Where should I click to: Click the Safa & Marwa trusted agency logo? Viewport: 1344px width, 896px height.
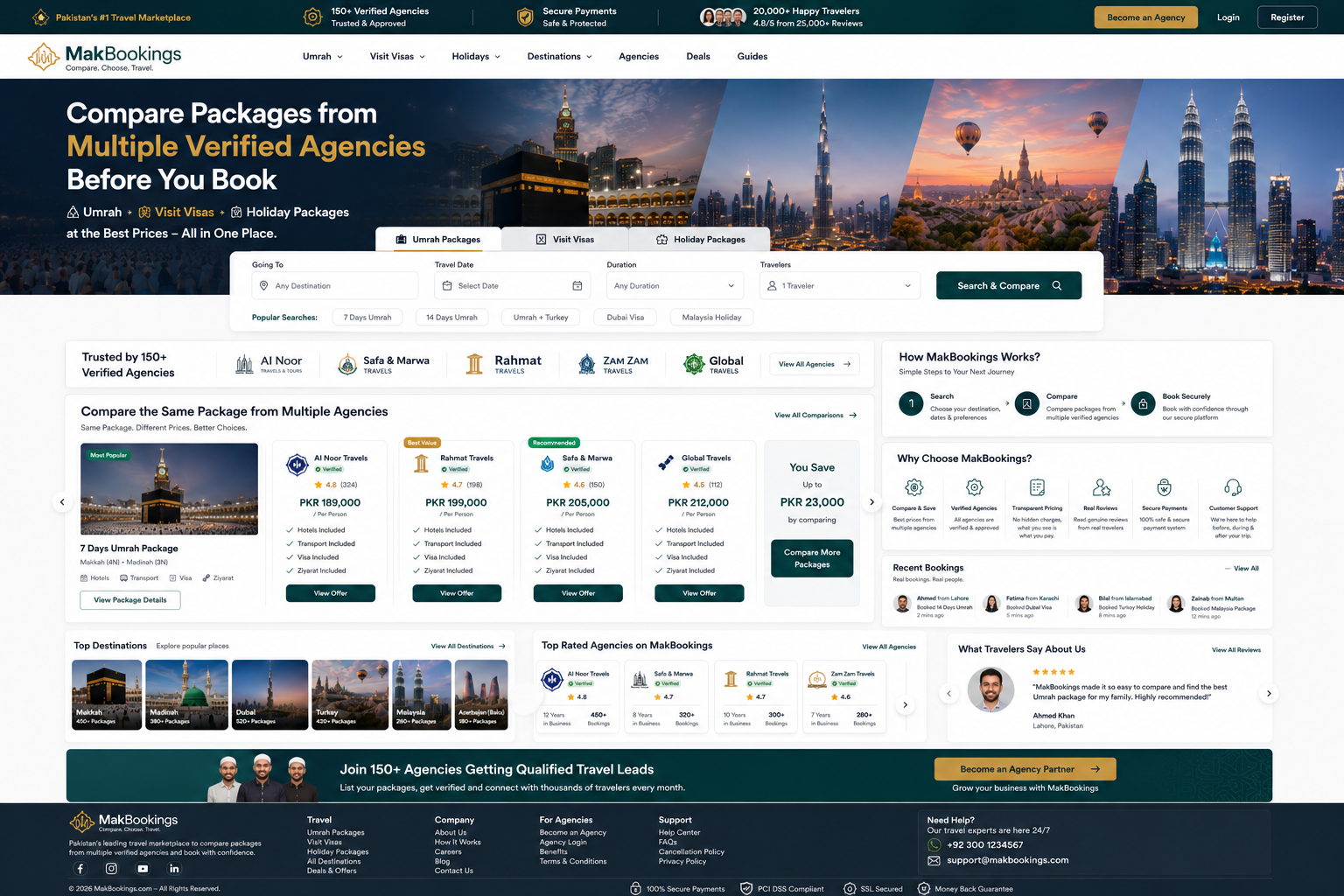click(x=384, y=364)
